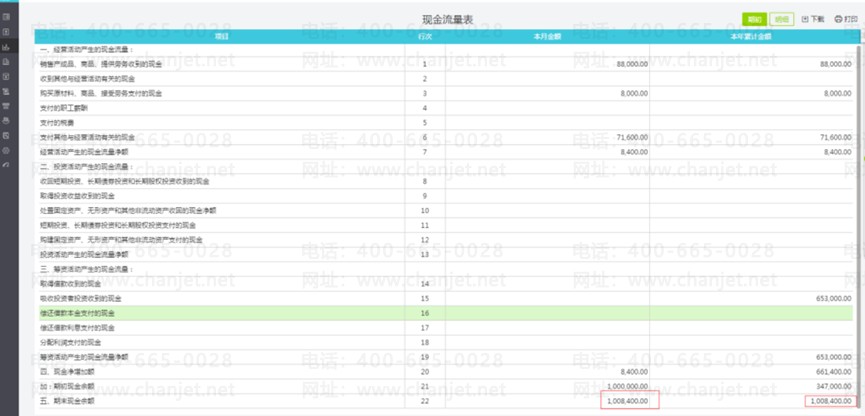Select row 二、投资活动产生的现金流量
865x416 pixels.
444,166
